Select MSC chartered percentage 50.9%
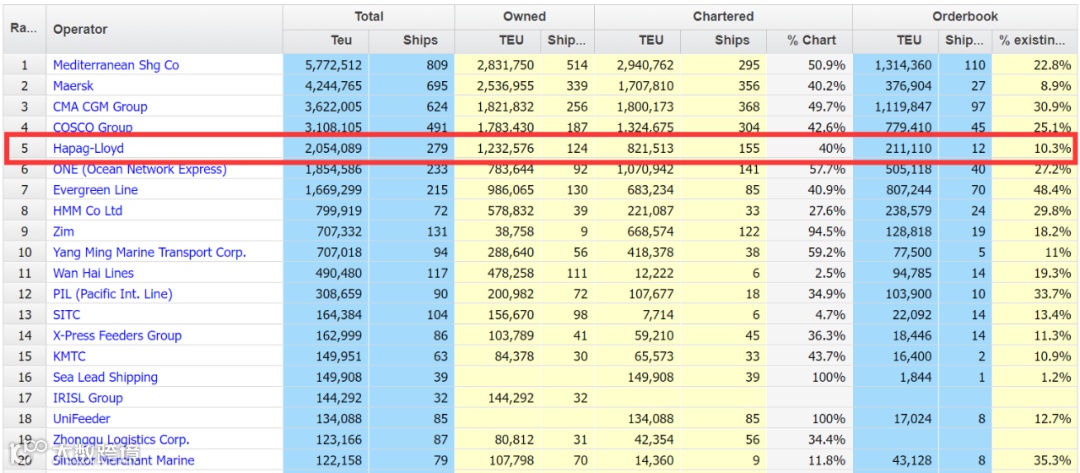 click(829, 65)
